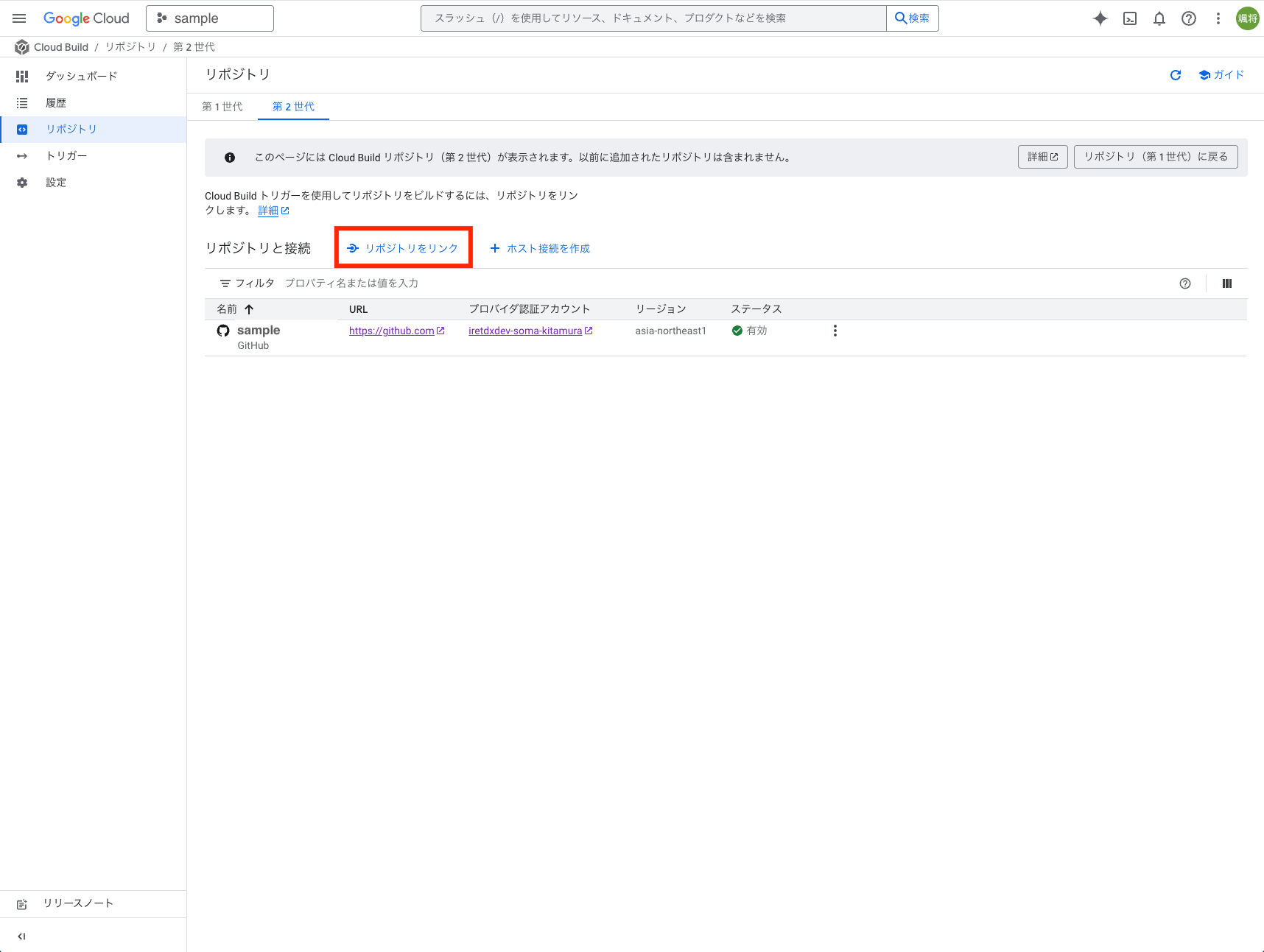The height and width of the screenshot is (952, 1264).
Task: Click the リージョン column header
Action: point(661,309)
